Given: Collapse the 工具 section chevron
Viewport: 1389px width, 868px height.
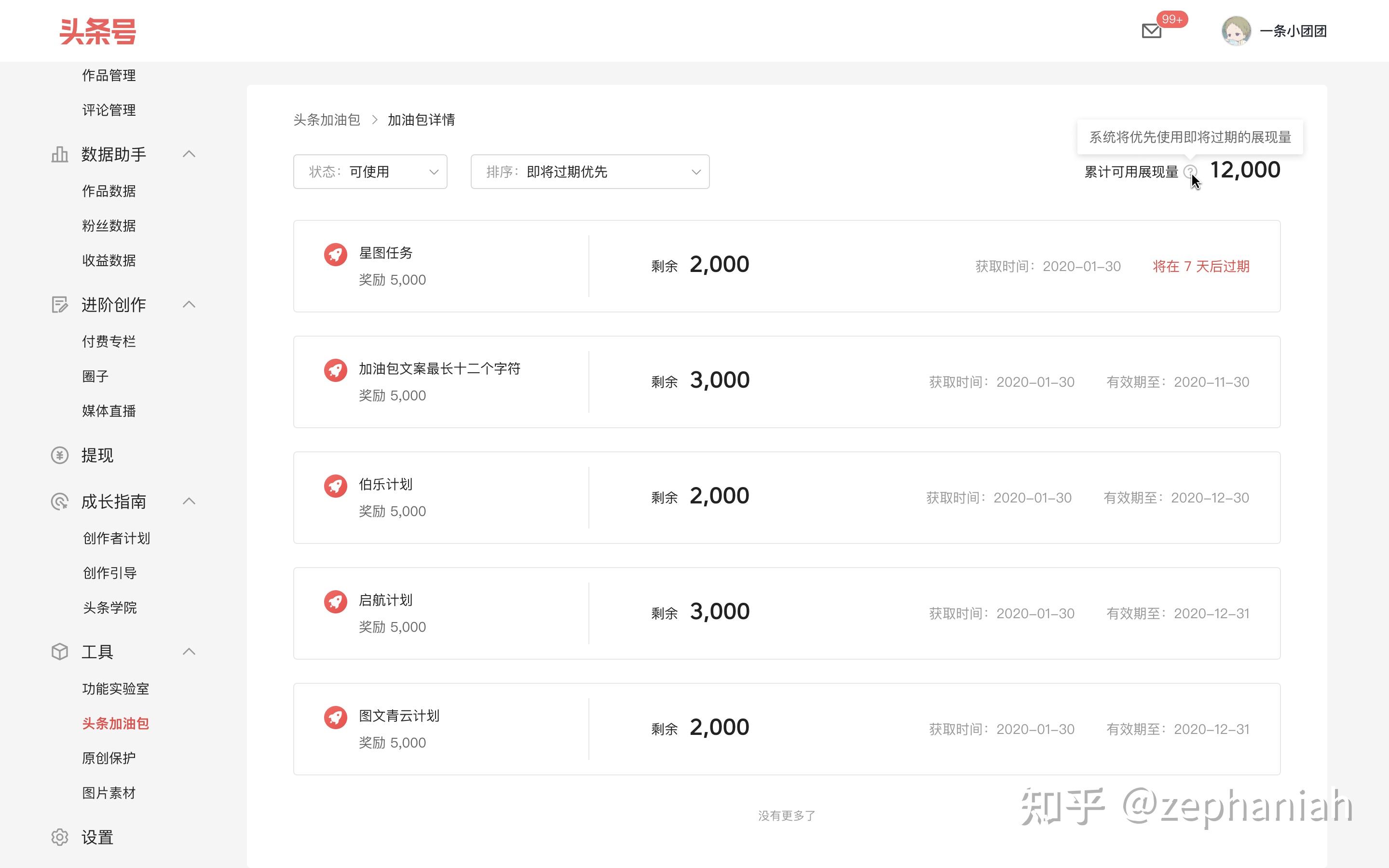Looking at the screenshot, I should pyautogui.click(x=189, y=651).
